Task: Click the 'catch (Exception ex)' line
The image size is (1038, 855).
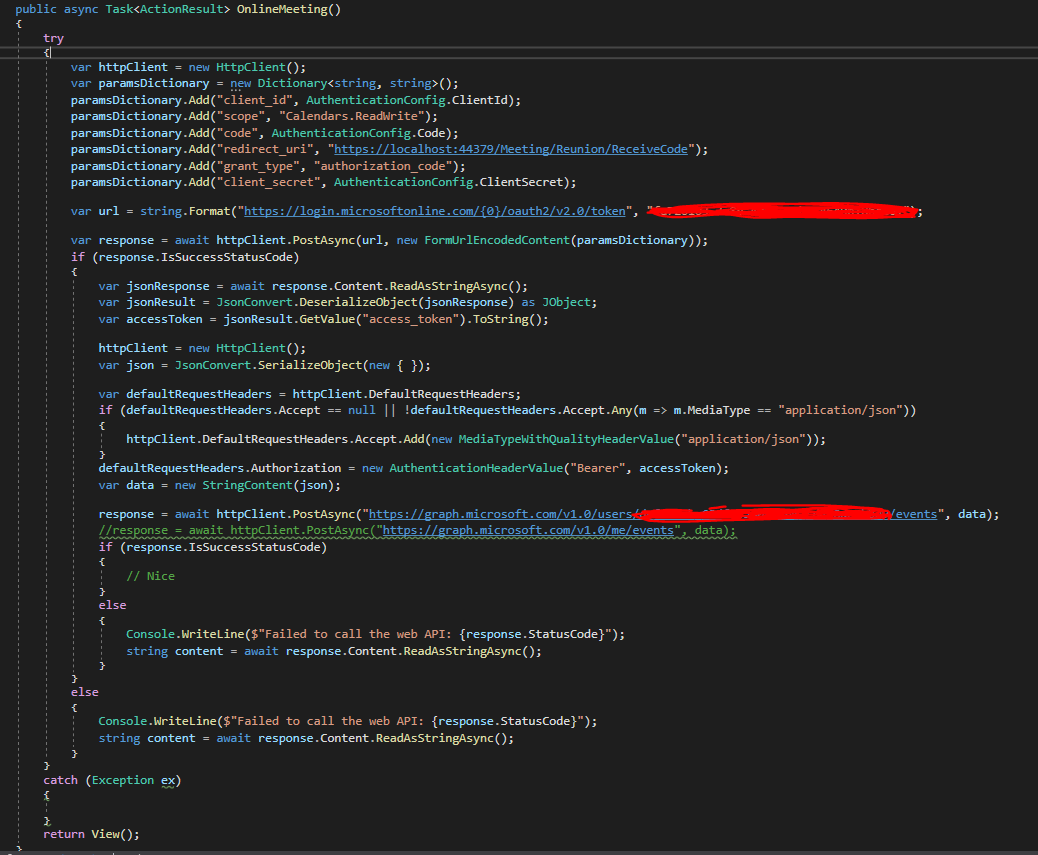Action: (112, 780)
